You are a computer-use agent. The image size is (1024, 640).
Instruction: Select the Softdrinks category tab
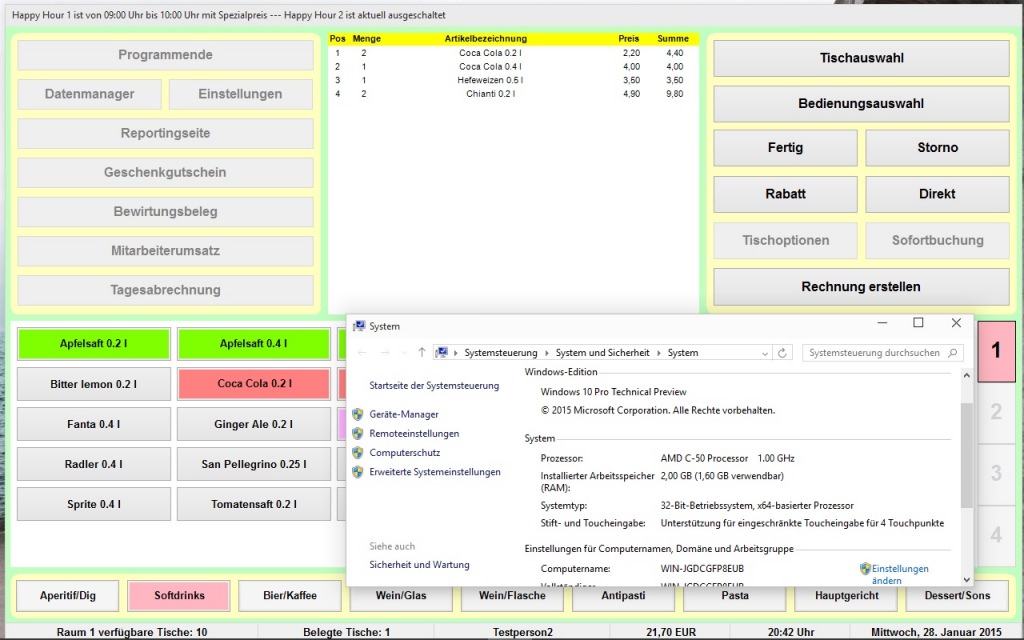pyautogui.click(x=179, y=596)
